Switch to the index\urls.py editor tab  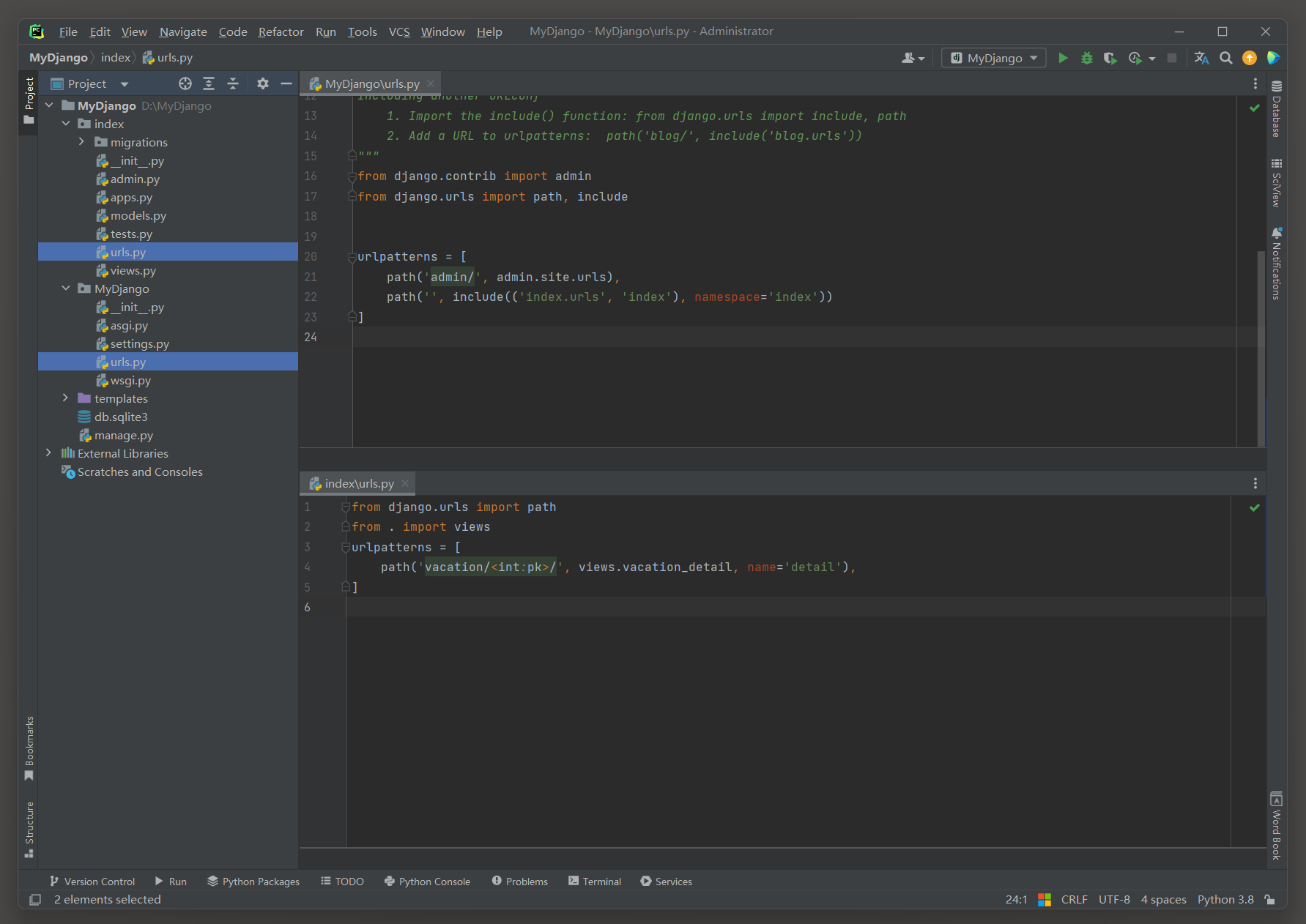[359, 483]
